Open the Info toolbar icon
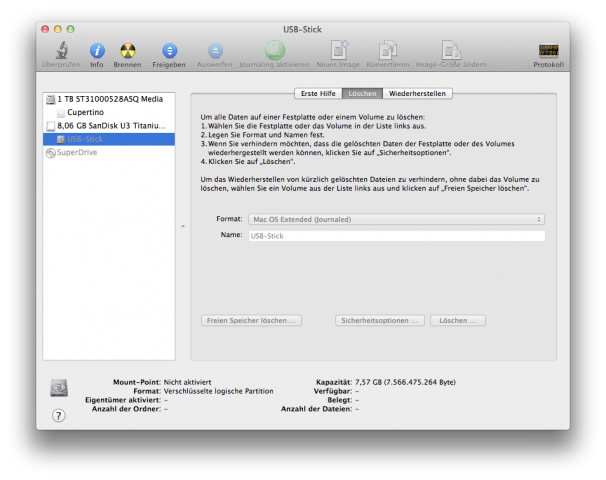Image resolution: width=606 pixels, height=480 pixels. coord(97,51)
